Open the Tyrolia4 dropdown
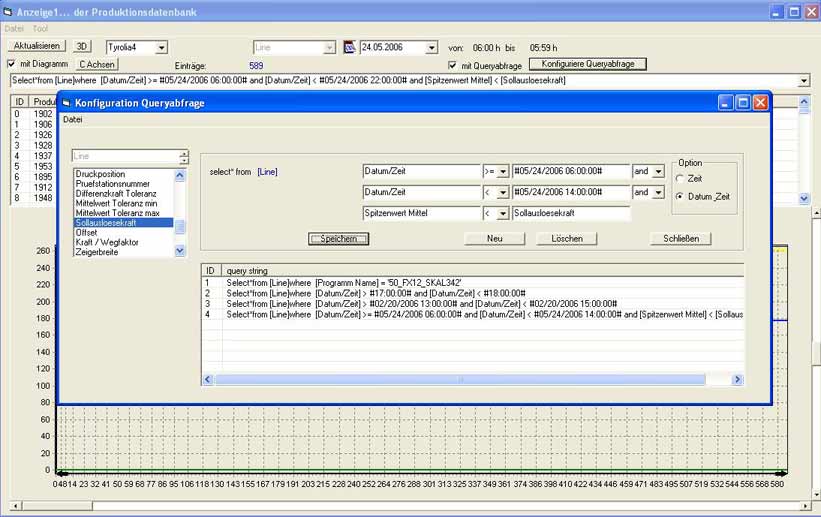The width and height of the screenshot is (821, 517). pyautogui.click(x=161, y=48)
